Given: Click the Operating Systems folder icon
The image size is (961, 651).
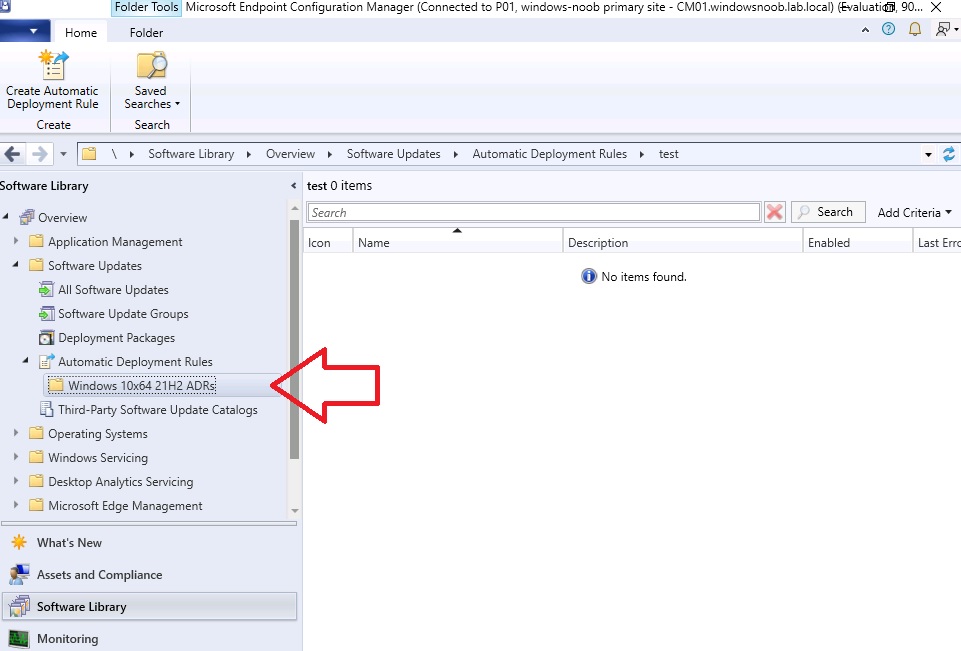Looking at the screenshot, I should pos(37,433).
